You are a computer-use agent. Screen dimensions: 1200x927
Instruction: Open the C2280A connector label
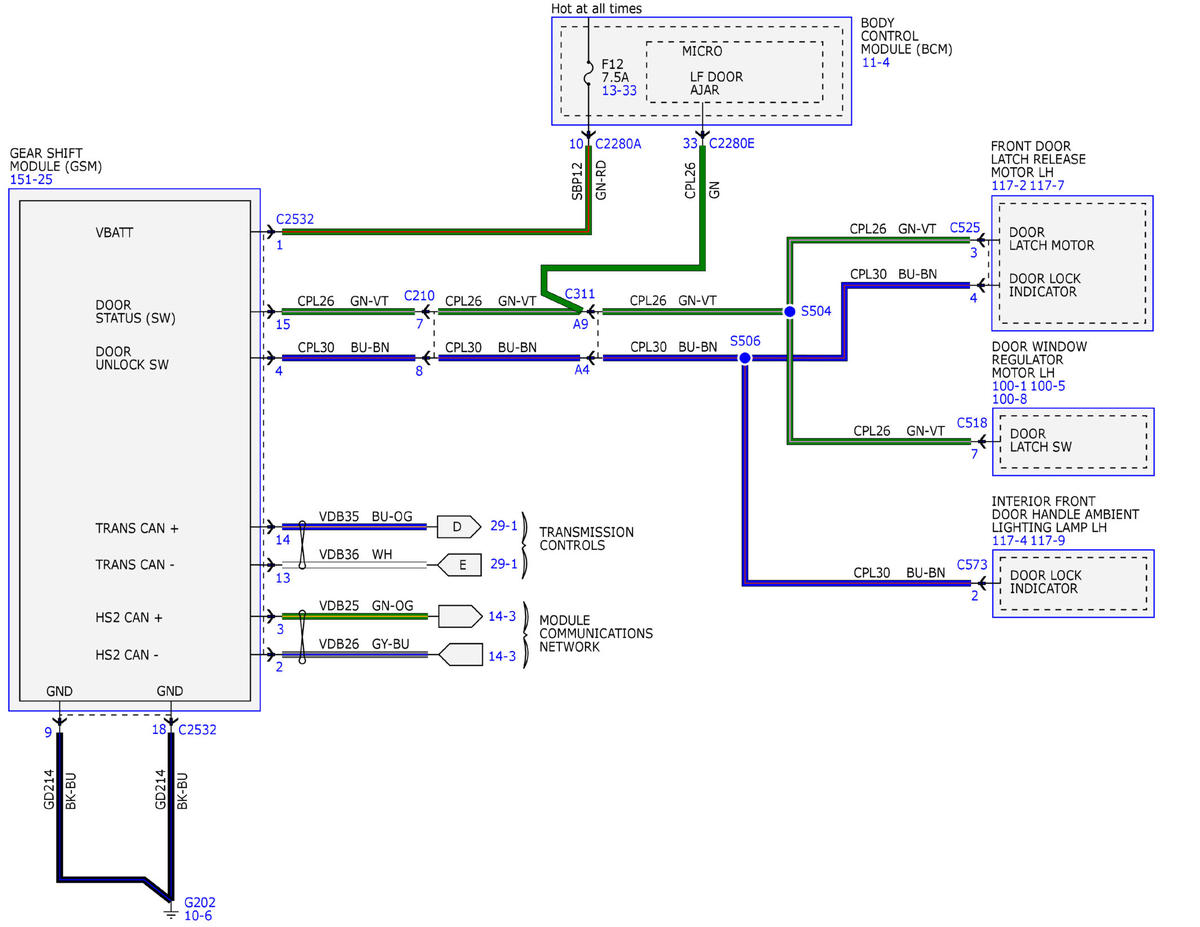[618, 143]
